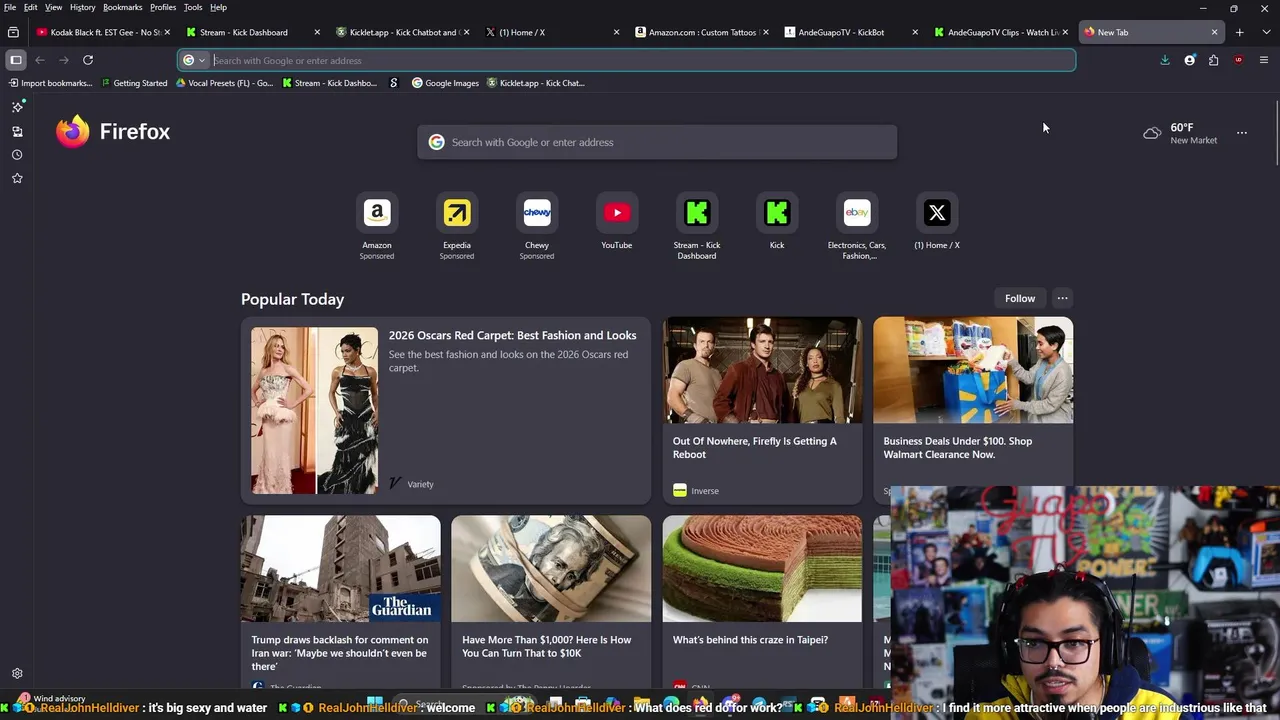Viewport: 1280px width, 720px height.
Task: Close the New Tab tab
Action: click(1215, 32)
